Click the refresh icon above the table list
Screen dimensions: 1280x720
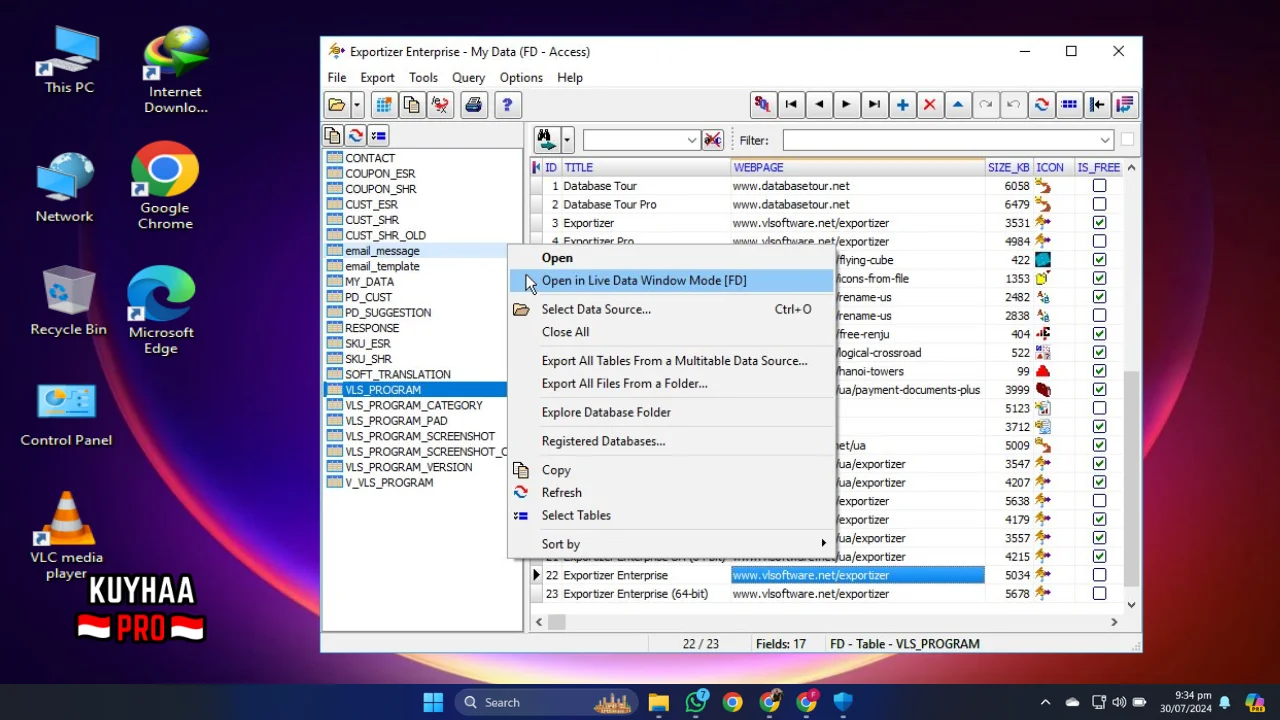pyautogui.click(x=356, y=136)
